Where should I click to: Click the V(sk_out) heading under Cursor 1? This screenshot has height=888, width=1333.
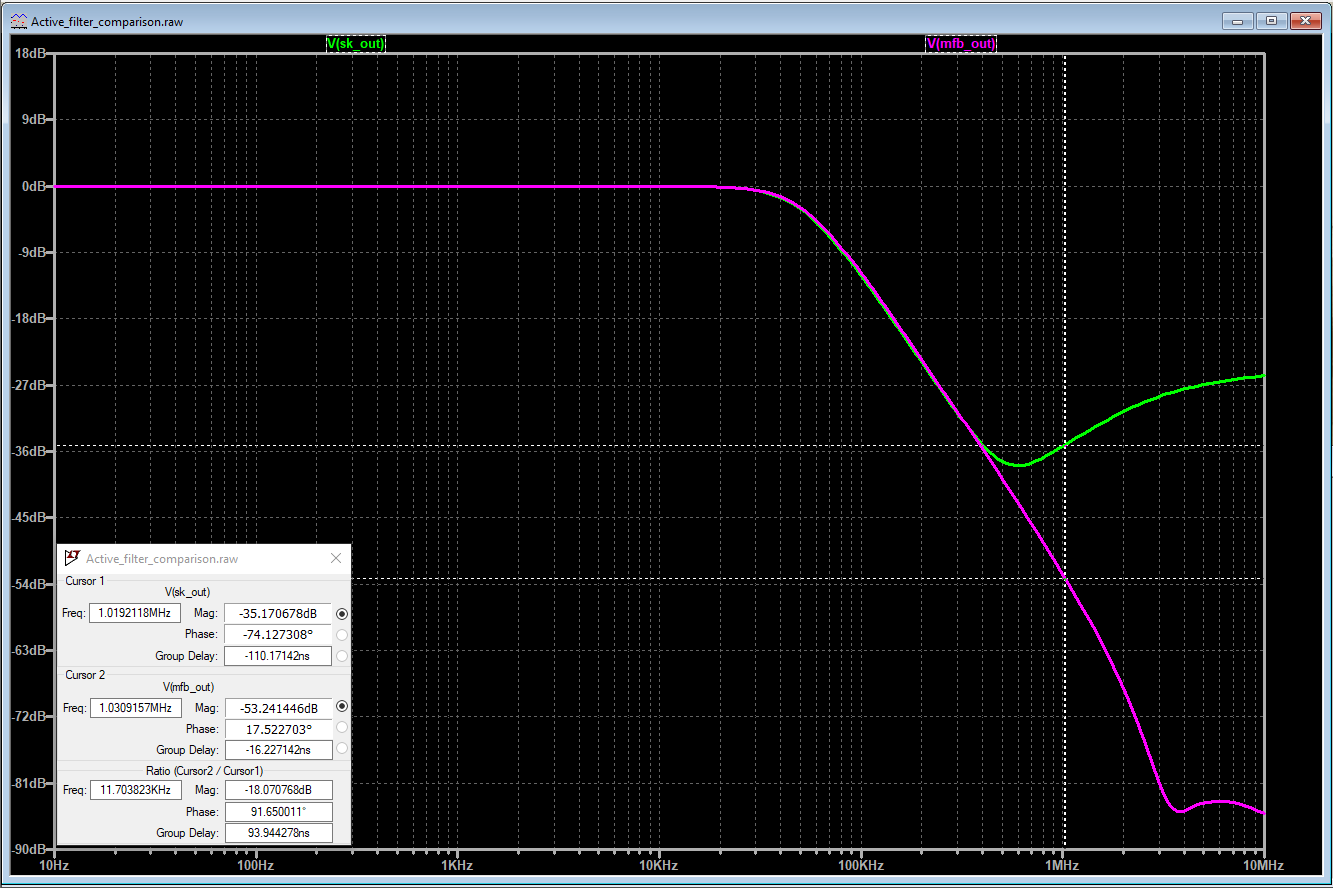pyautogui.click(x=187, y=592)
